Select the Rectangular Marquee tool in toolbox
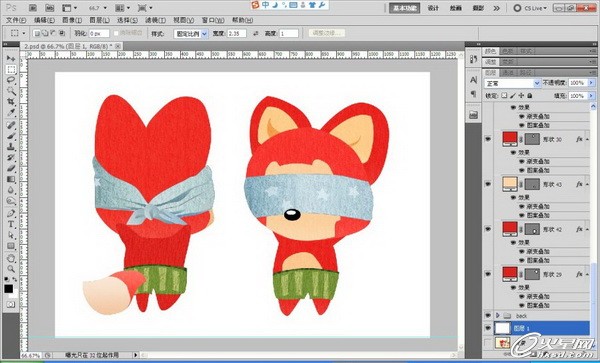 (x=11, y=69)
